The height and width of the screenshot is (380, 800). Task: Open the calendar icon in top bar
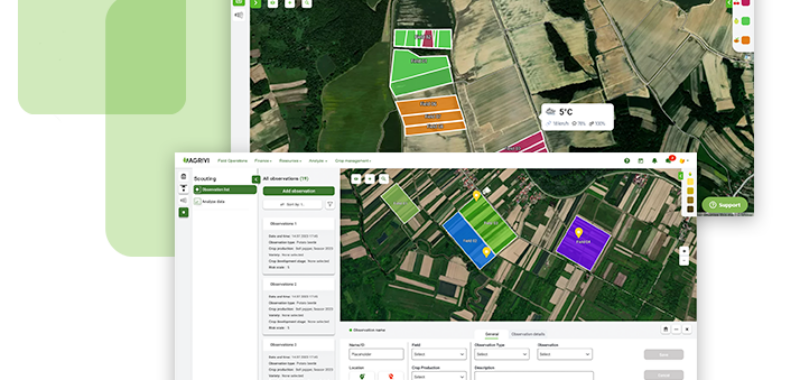[640, 161]
